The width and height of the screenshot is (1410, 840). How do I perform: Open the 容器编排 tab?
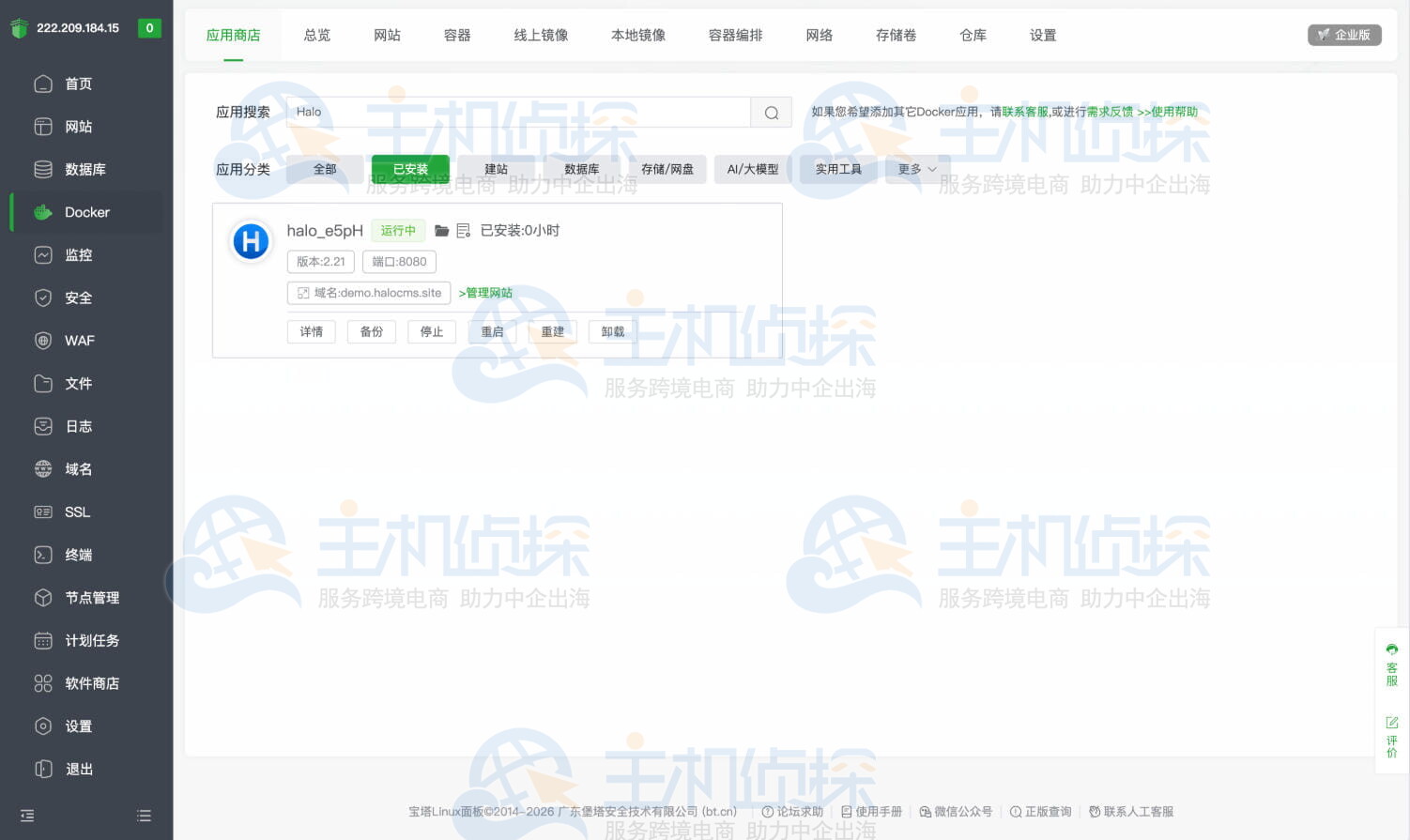736,35
